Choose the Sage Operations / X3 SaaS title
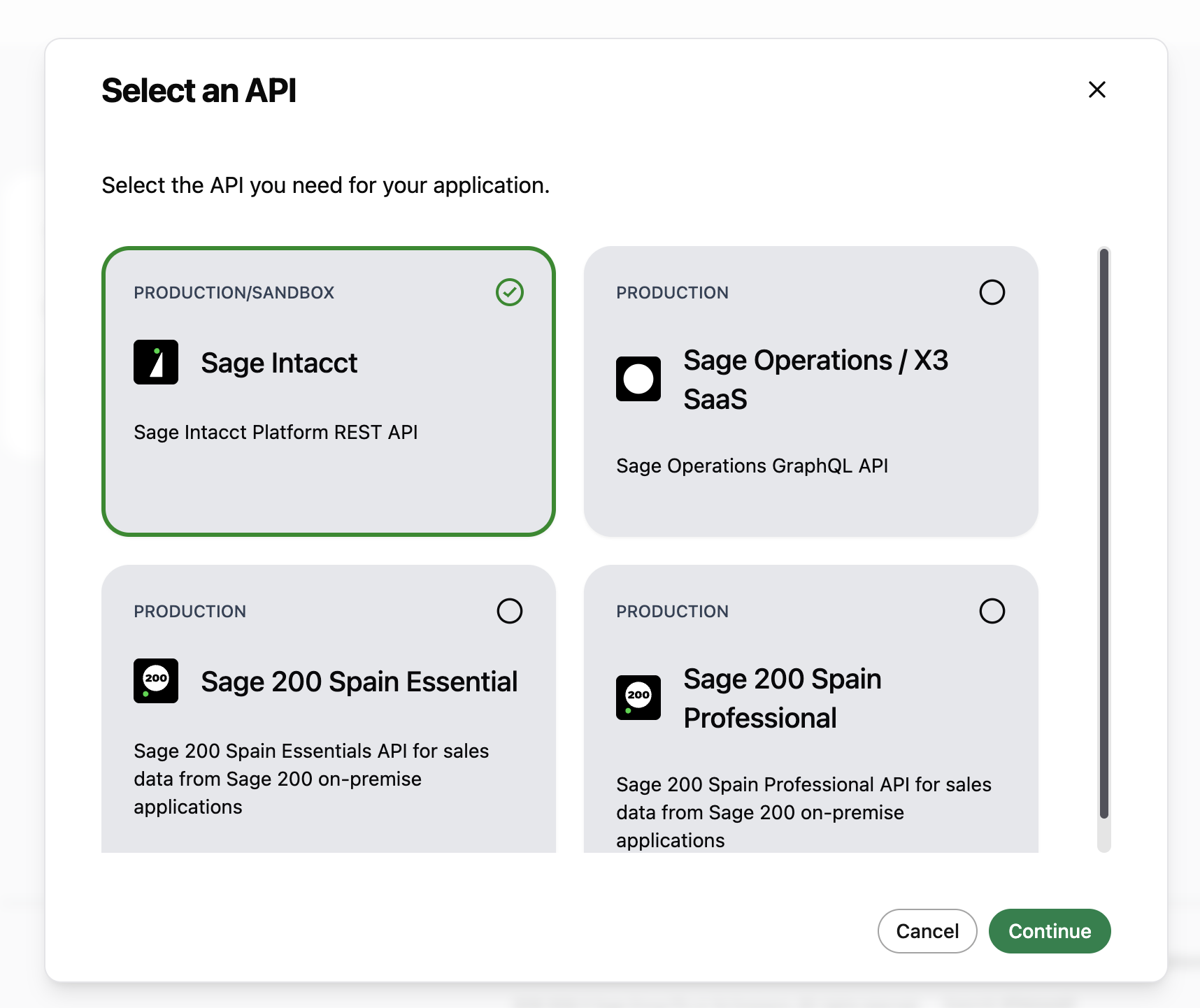Image resolution: width=1200 pixels, height=1008 pixels. [x=816, y=380]
